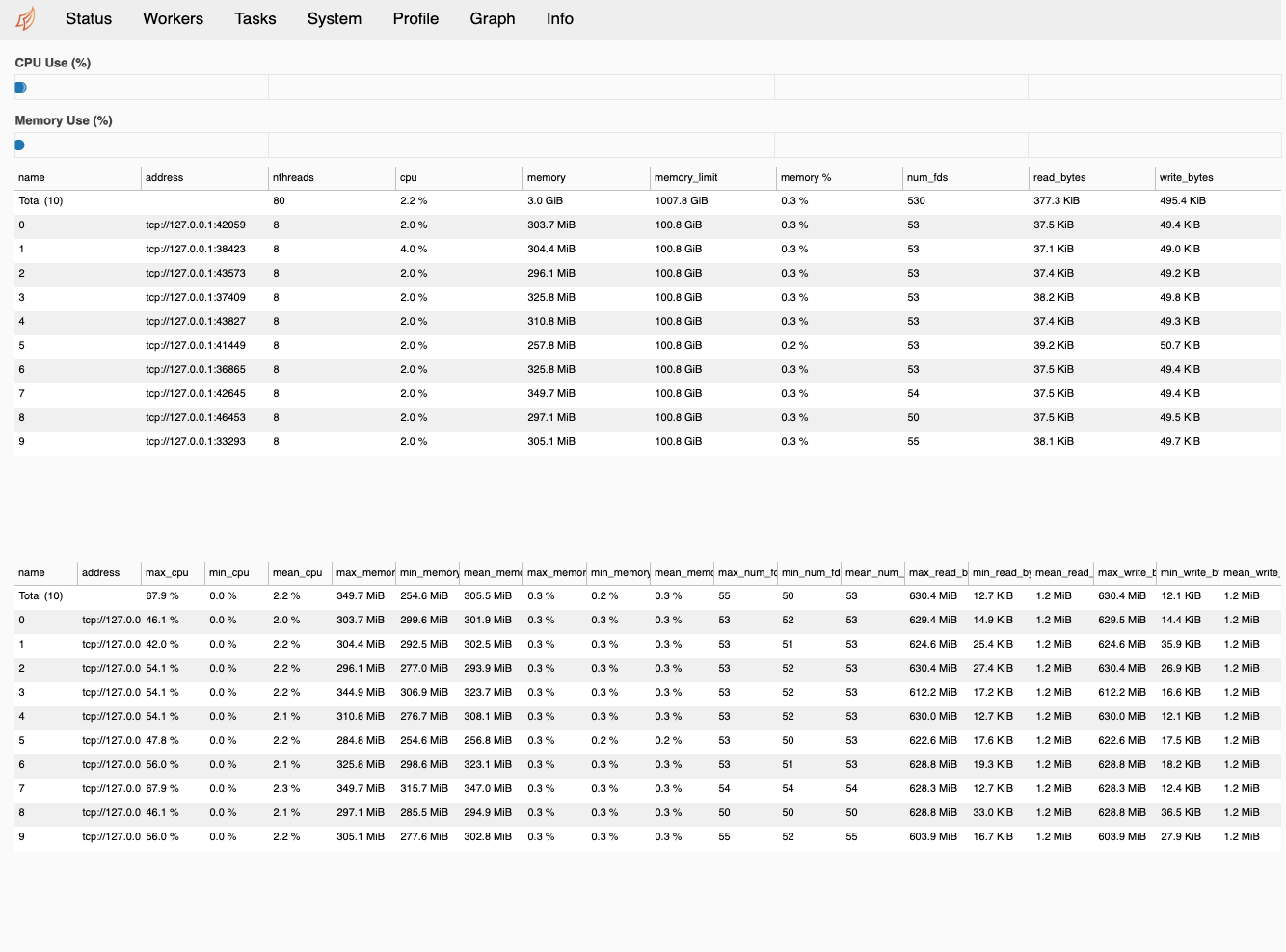
Task: Click the 344.9 MiB max memory cell
Action: pyautogui.click(x=361, y=692)
